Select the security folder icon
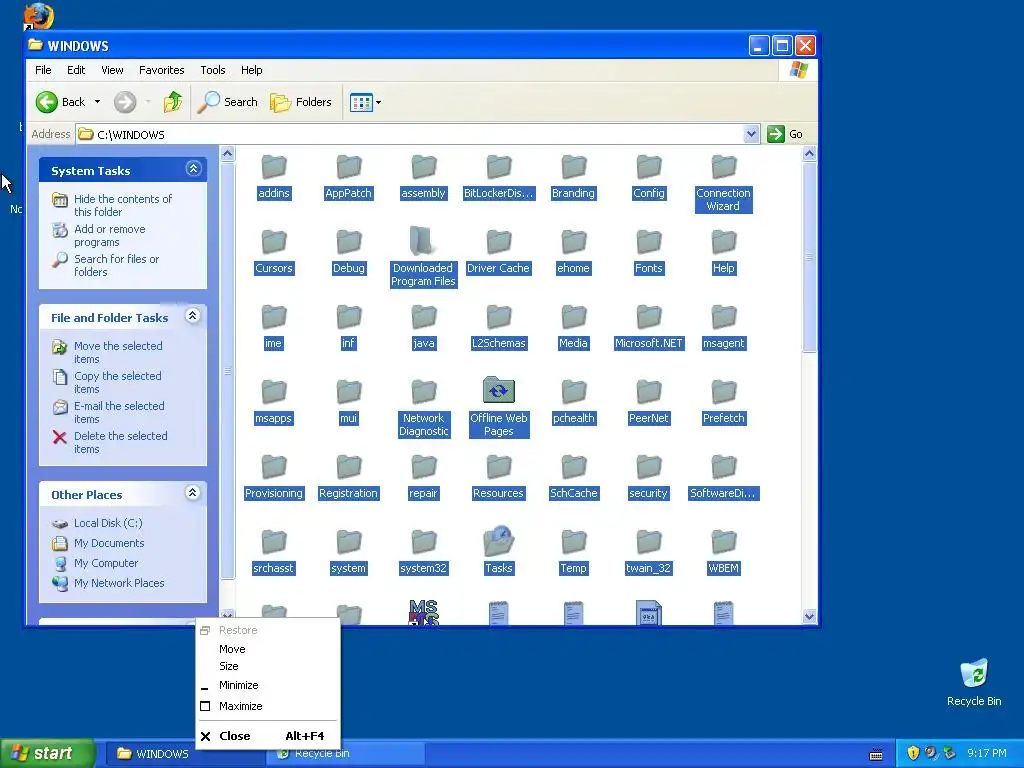 (x=648, y=468)
